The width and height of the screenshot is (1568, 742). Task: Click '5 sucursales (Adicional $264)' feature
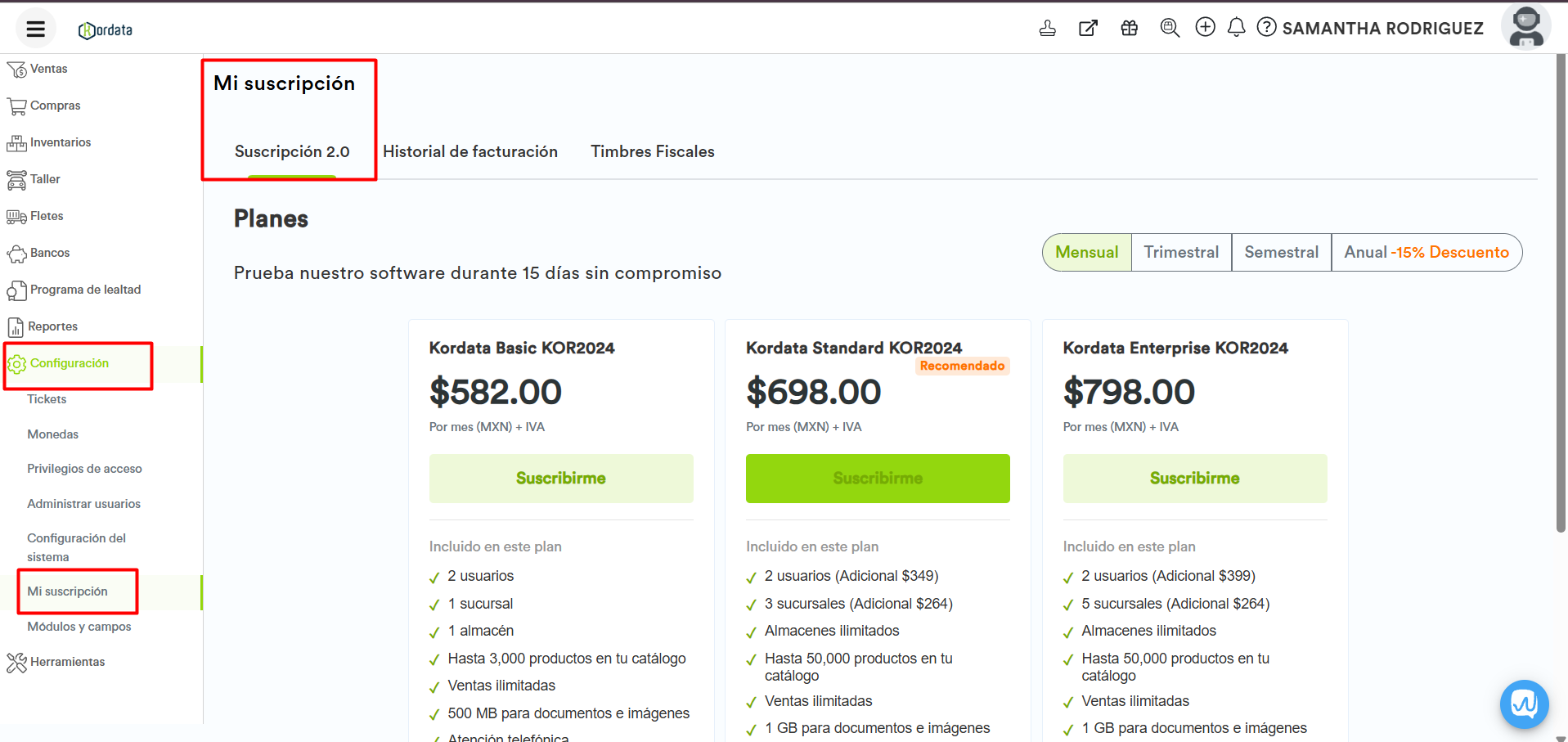(x=1175, y=604)
